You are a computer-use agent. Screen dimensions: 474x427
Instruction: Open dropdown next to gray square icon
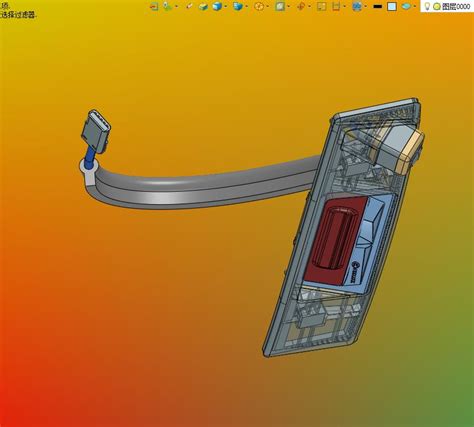[x=288, y=6]
